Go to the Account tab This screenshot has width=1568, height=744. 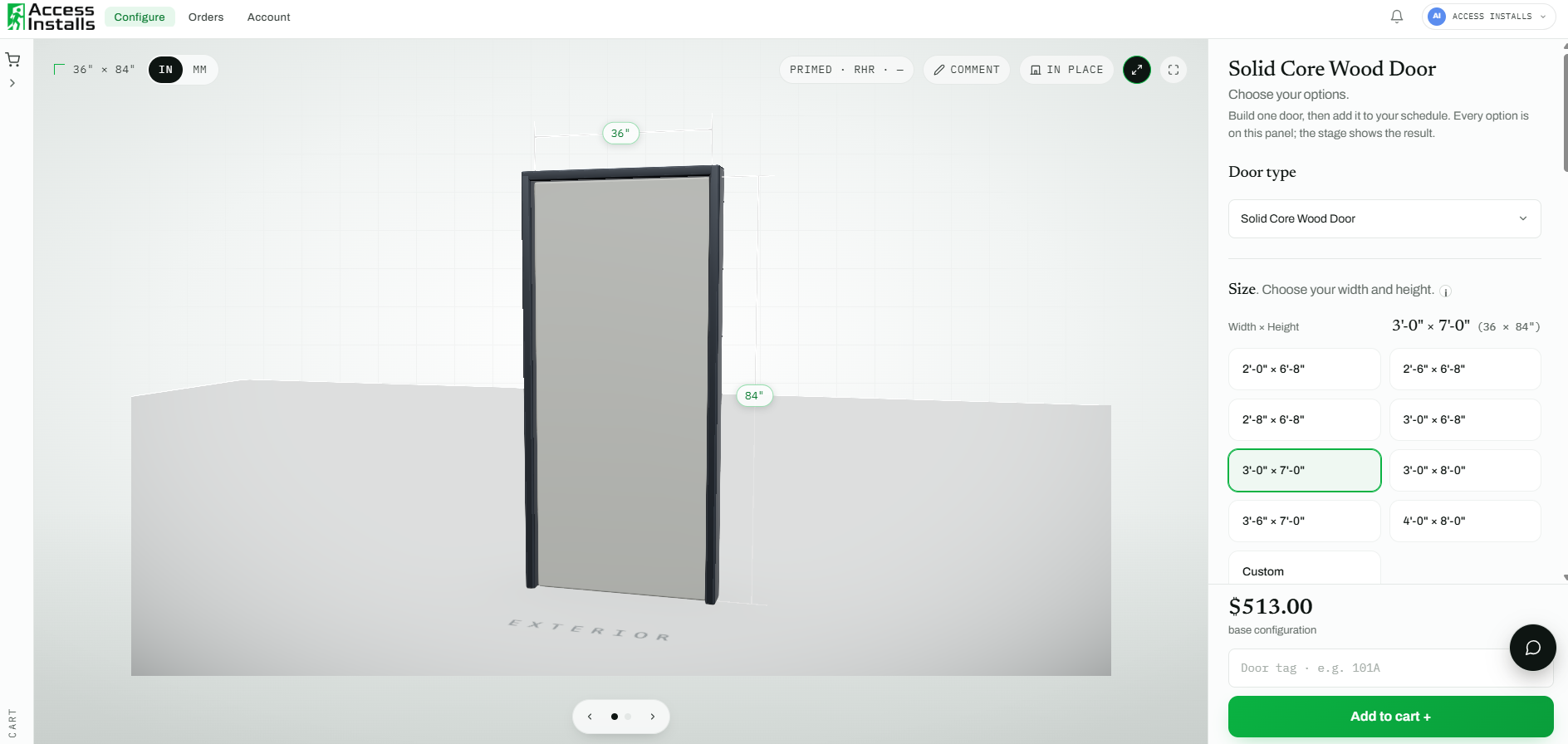click(269, 17)
